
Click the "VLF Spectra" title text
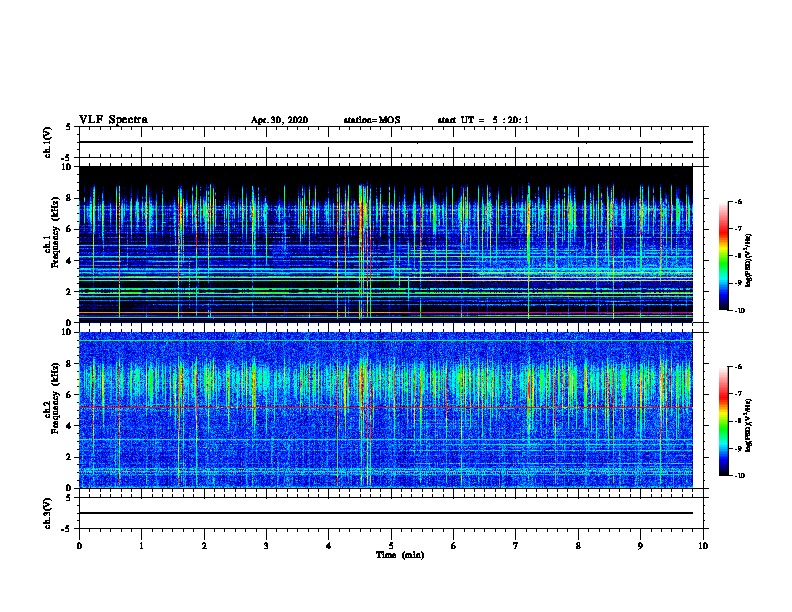click(113, 120)
